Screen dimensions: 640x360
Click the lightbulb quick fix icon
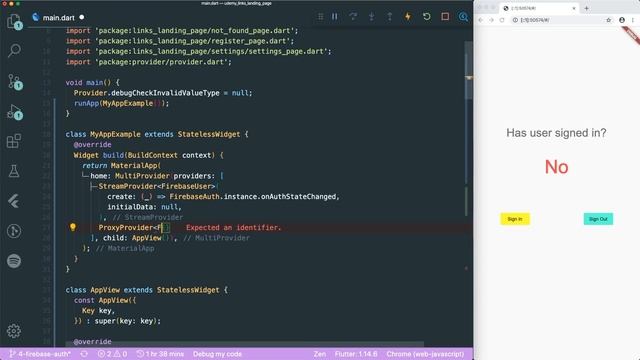[73, 227]
